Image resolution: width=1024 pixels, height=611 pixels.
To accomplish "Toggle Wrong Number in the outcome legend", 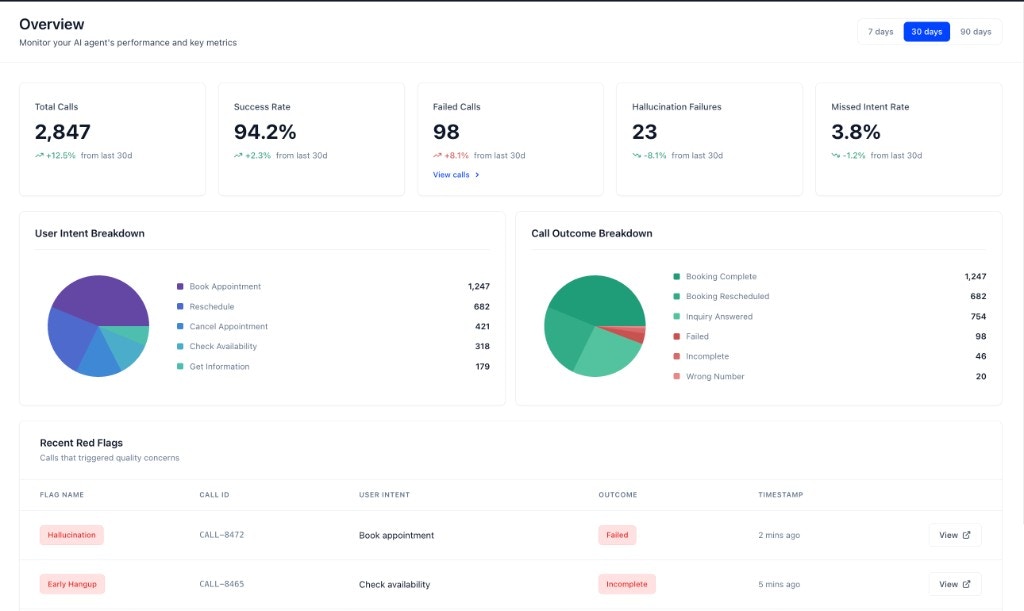I will 712,376.
